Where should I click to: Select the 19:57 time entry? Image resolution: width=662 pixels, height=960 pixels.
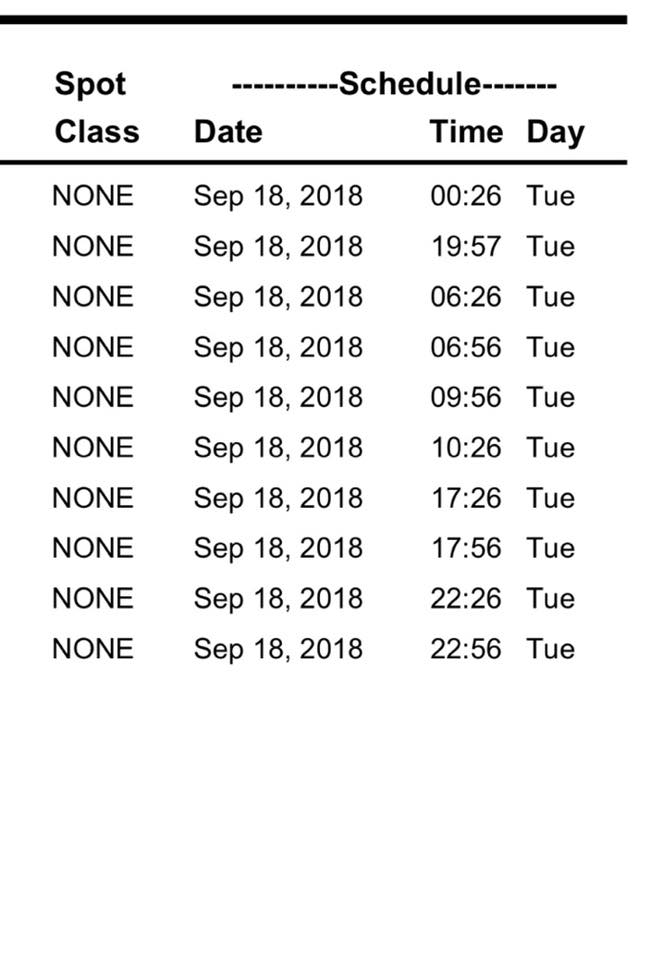pos(465,246)
